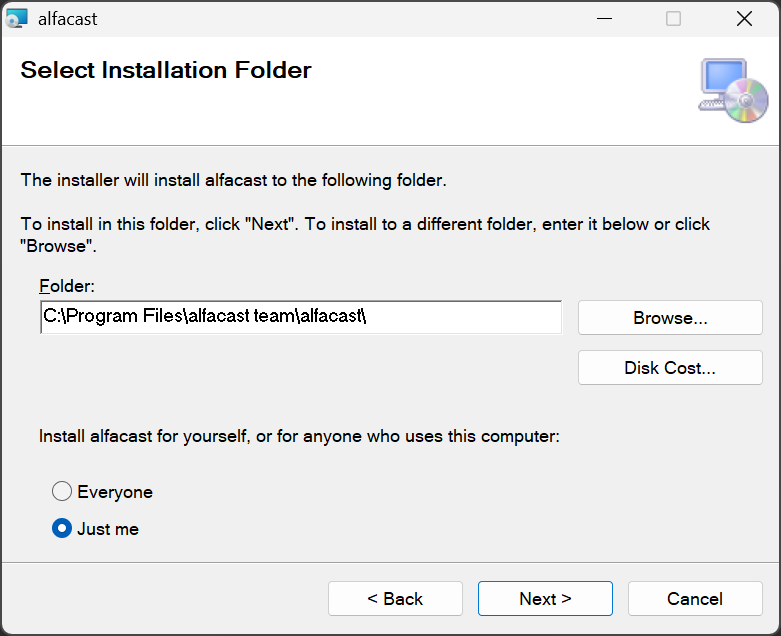781x636 pixels.
Task: Close the alfacast installer window
Action: pyautogui.click(x=744, y=19)
